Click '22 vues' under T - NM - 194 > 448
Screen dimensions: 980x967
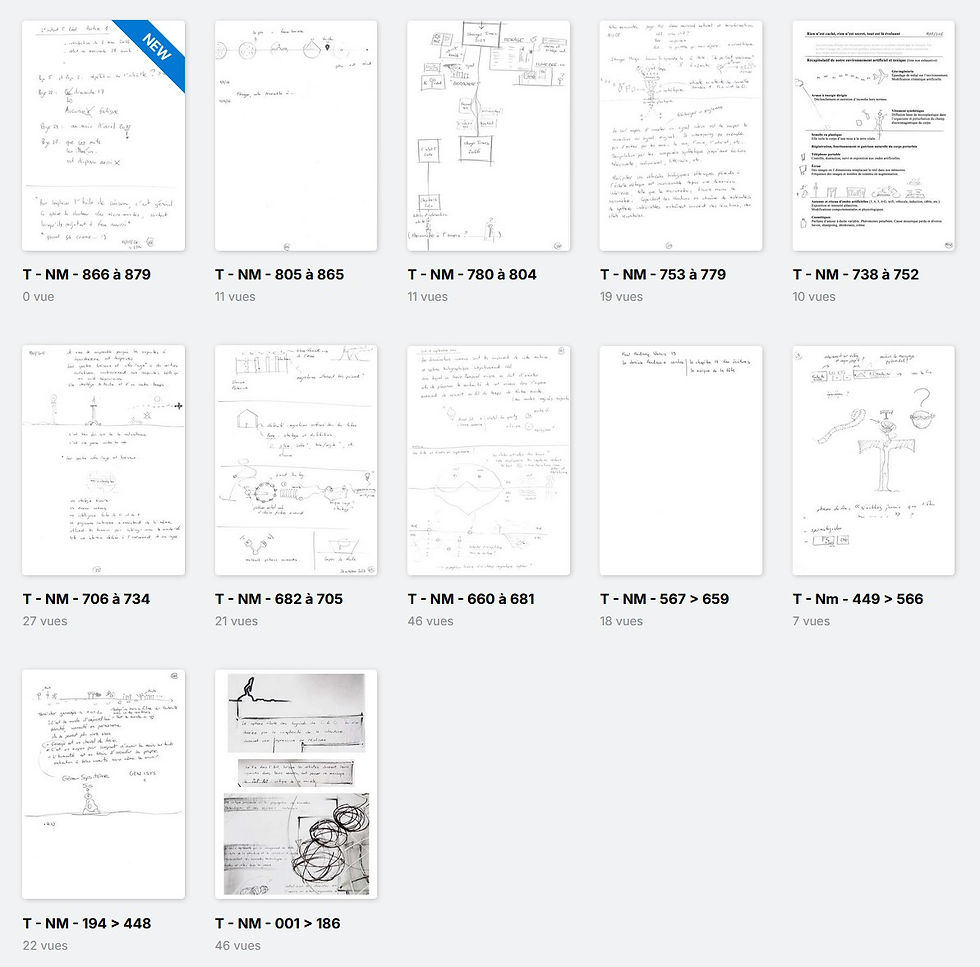pyautogui.click(x=45, y=946)
